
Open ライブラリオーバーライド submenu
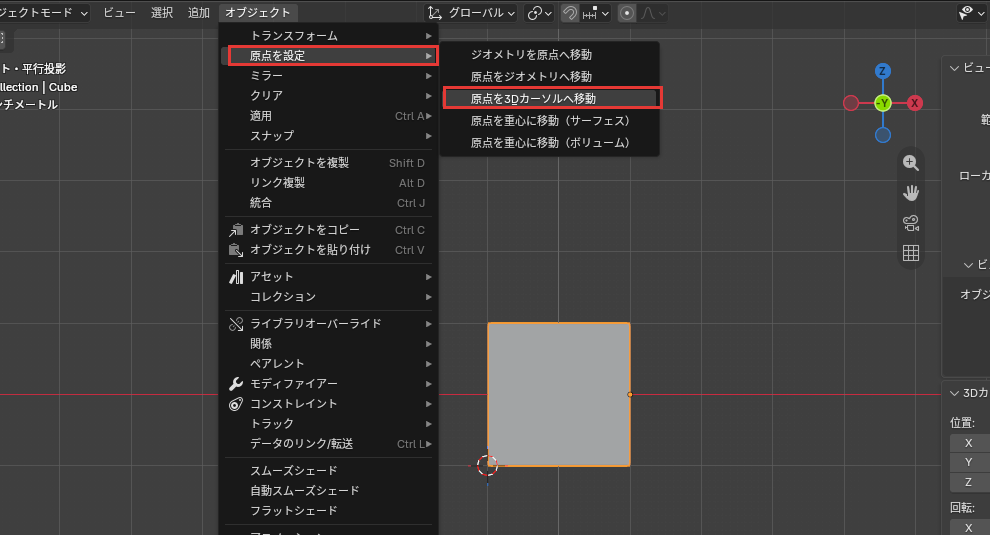point(329,324)
